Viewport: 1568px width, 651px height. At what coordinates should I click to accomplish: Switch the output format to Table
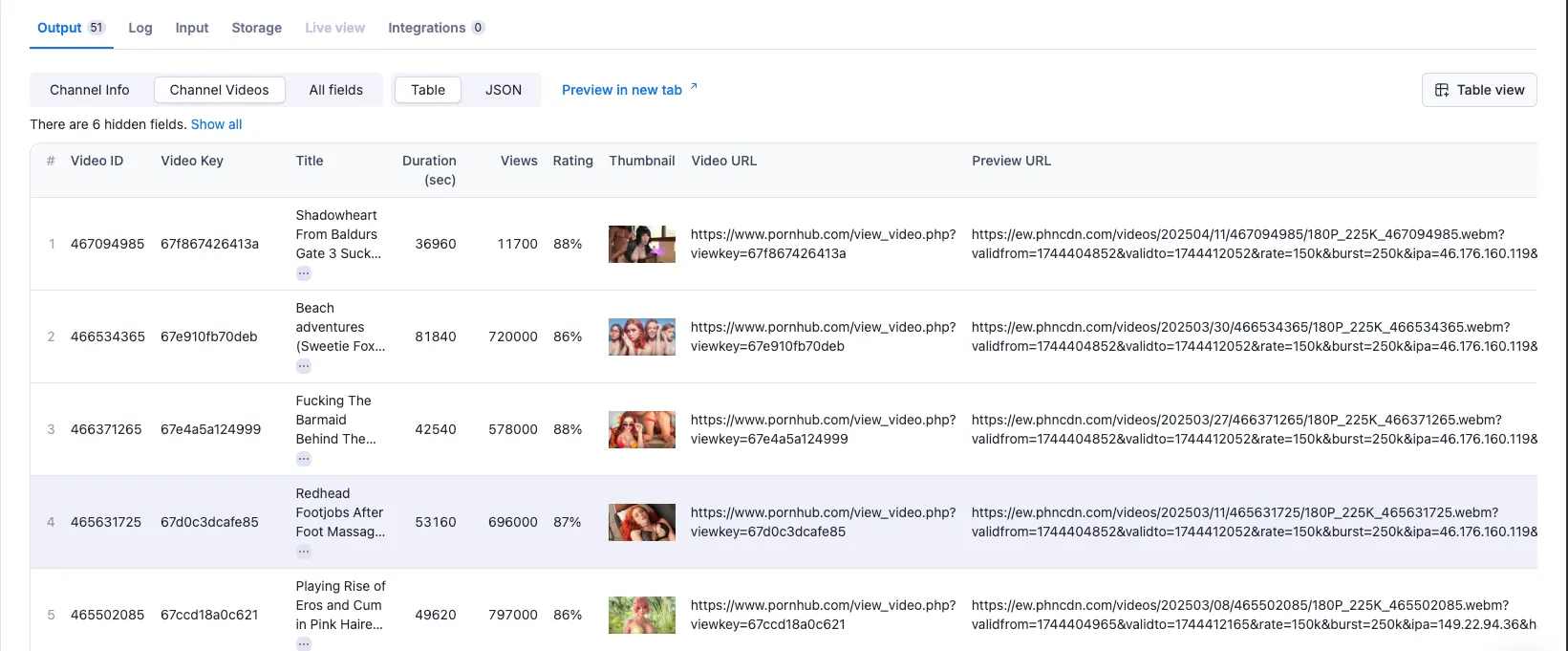[428, 90]
